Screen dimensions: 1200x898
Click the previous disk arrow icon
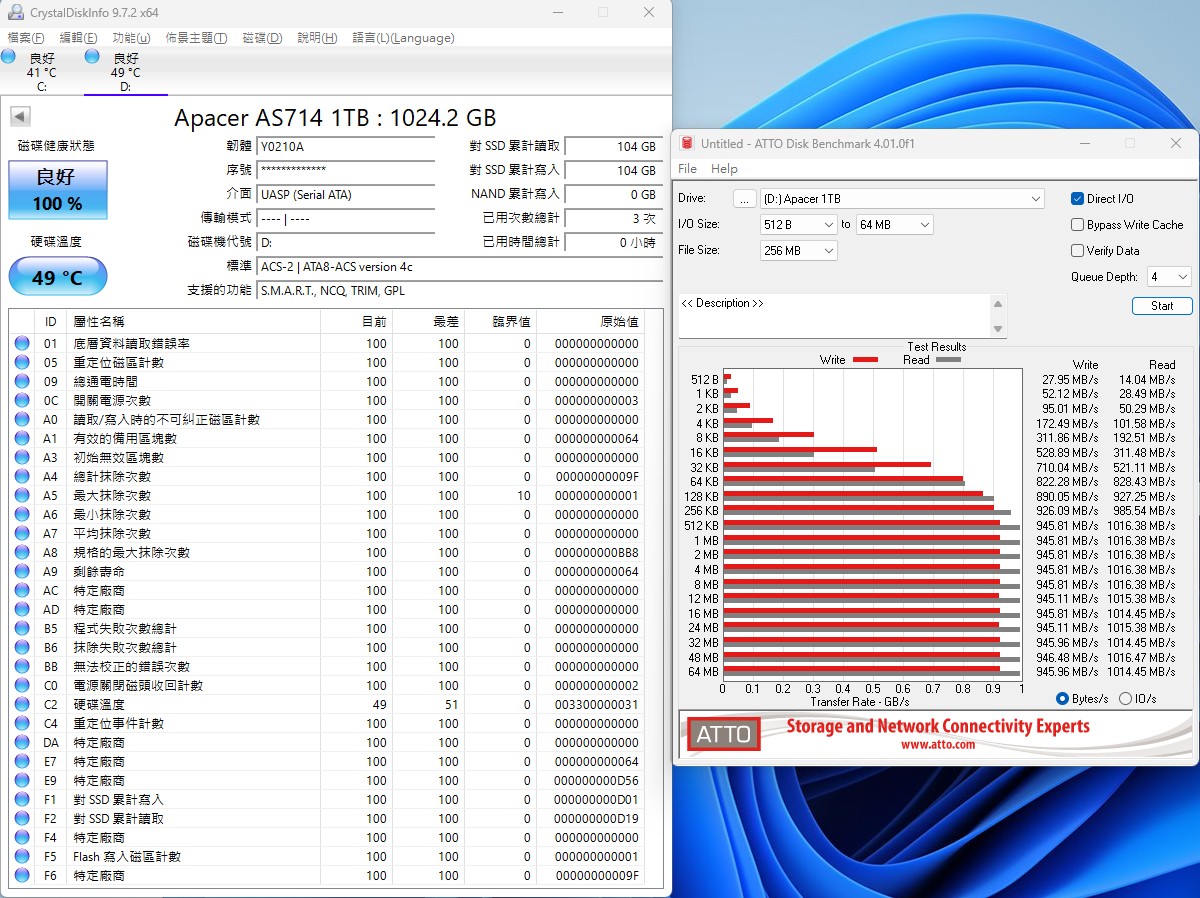(x=20, y=117)
